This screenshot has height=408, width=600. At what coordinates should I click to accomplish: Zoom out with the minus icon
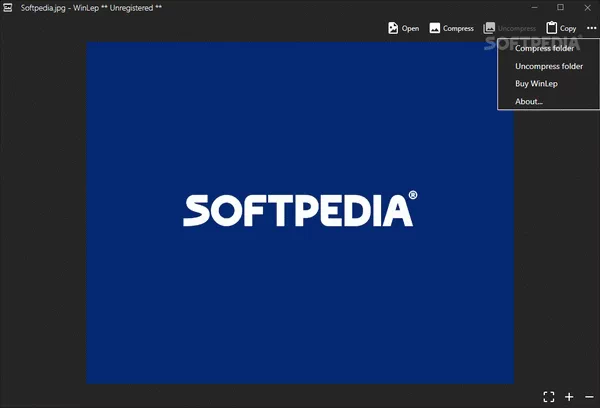[589, 397]
